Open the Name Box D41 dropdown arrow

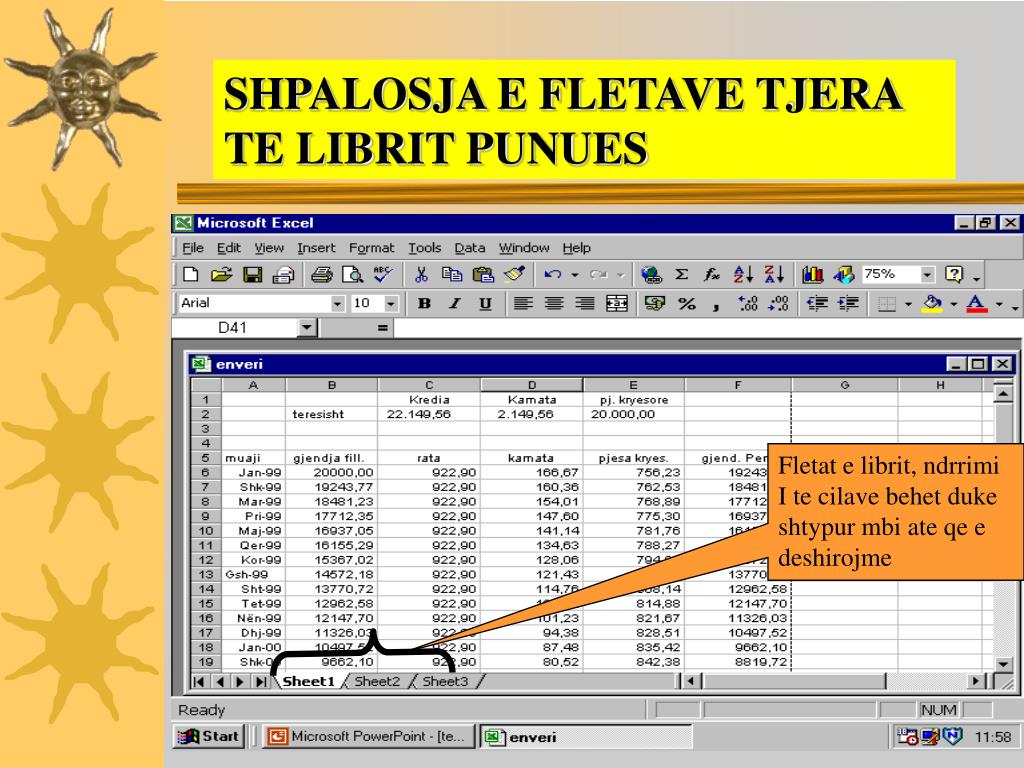306,327
